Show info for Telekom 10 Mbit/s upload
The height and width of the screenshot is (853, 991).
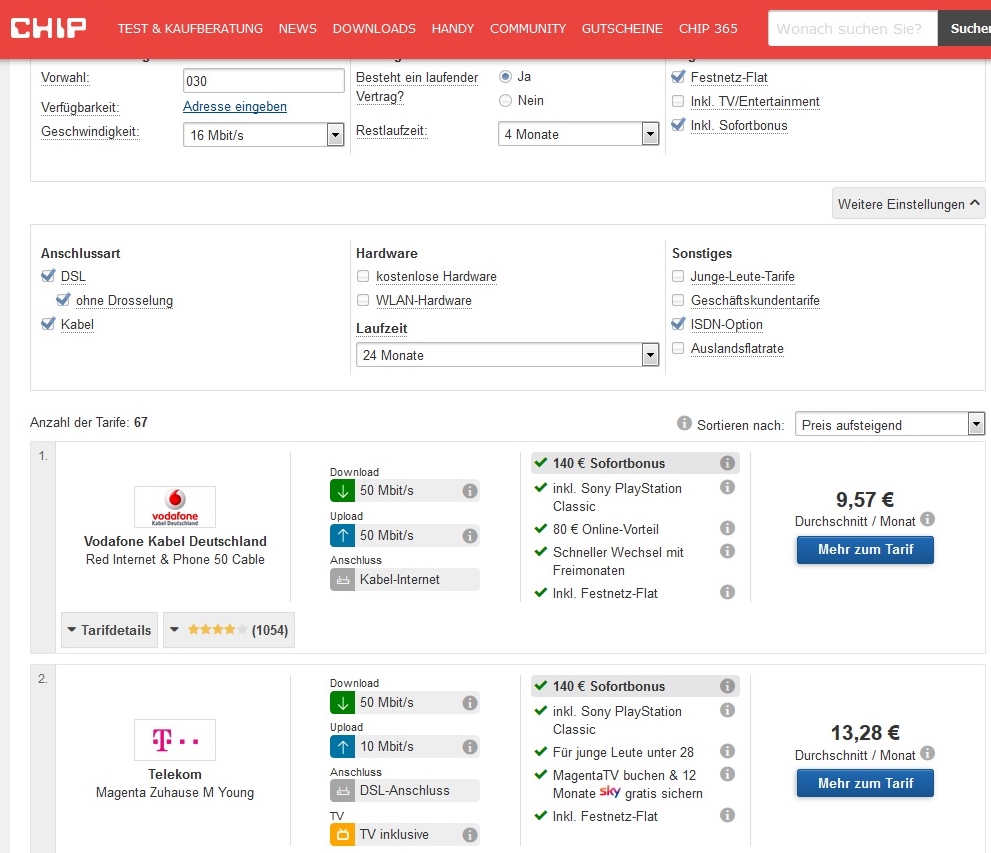[470, 747]
